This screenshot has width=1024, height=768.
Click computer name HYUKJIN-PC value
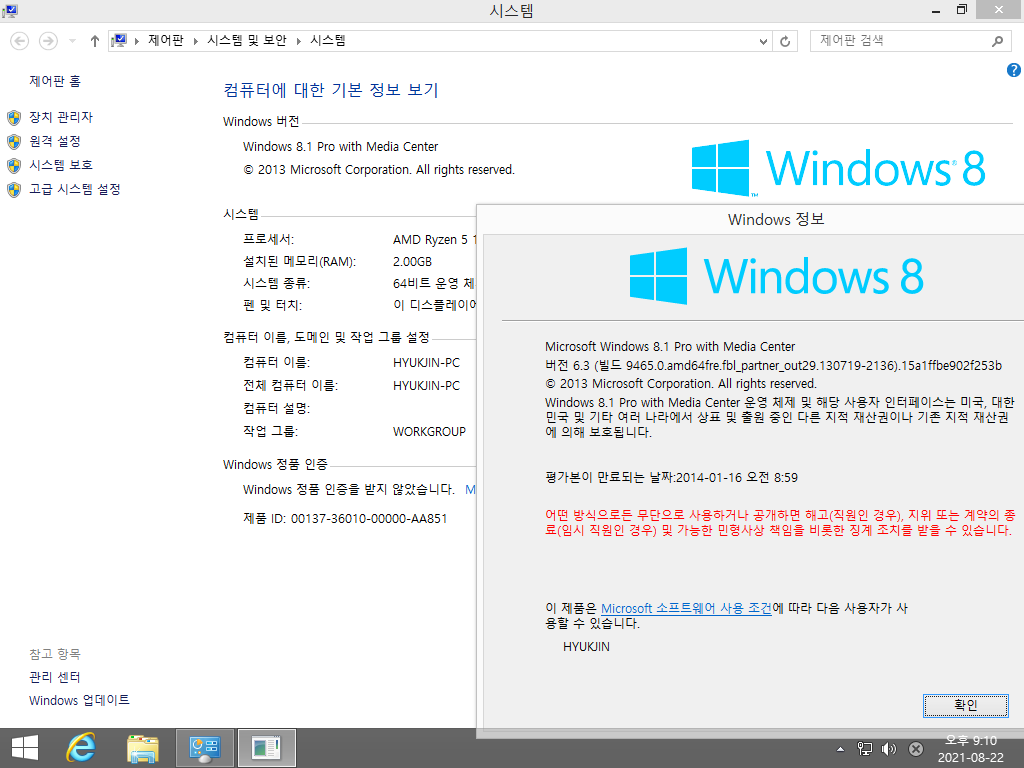(426, 362)
